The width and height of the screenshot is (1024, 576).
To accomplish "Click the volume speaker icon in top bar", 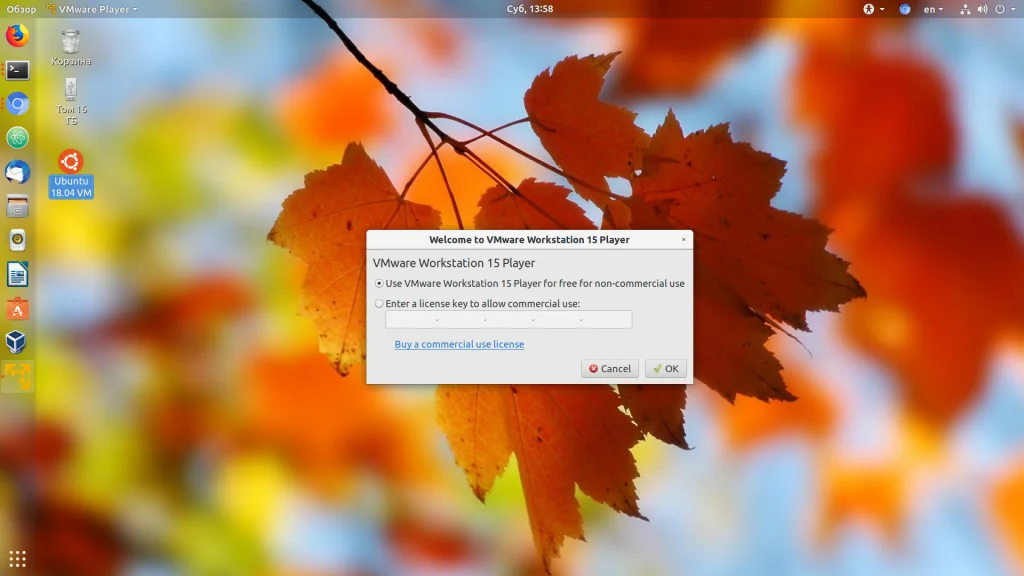I will point(982,9).
